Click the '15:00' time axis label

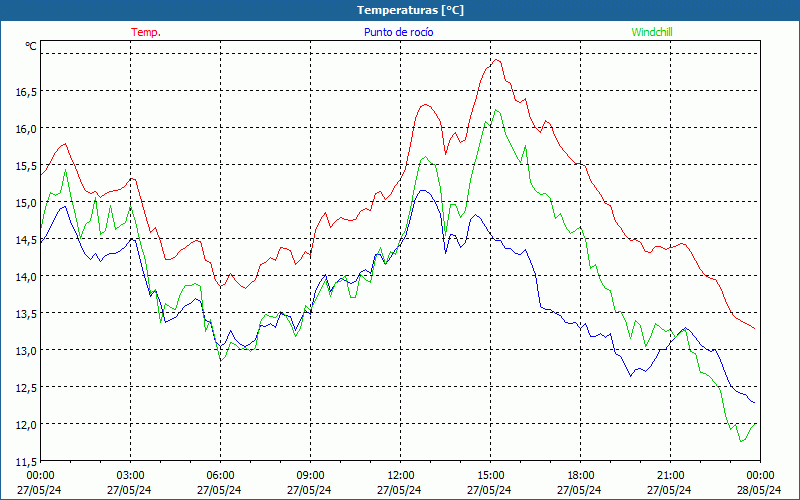click(490, 475)
